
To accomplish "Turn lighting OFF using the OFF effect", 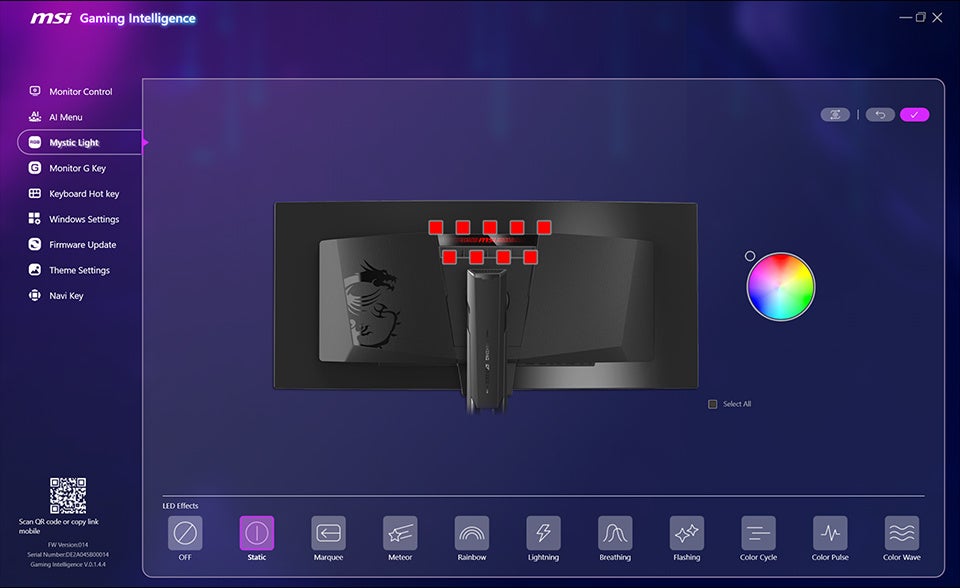I will point(185,532).
